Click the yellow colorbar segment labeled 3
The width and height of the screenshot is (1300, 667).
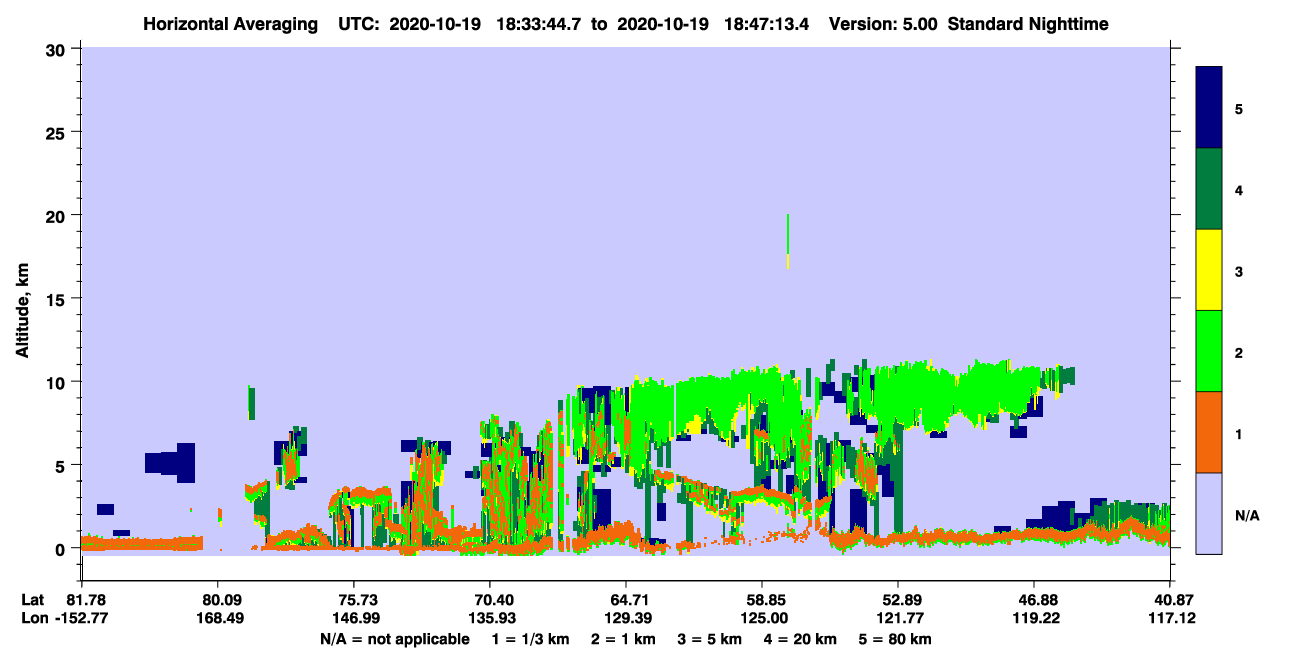pos(1209,270)
